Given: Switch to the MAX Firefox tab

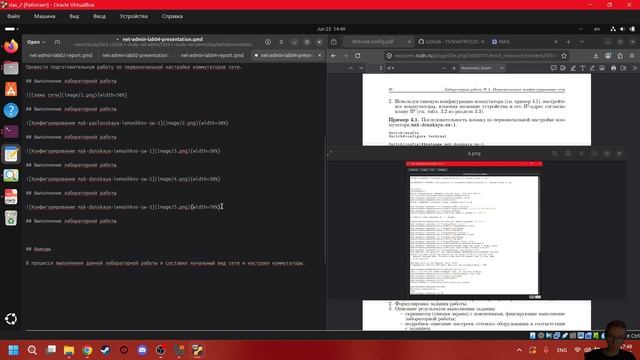Looking at the screenshot, I should 524,42.
